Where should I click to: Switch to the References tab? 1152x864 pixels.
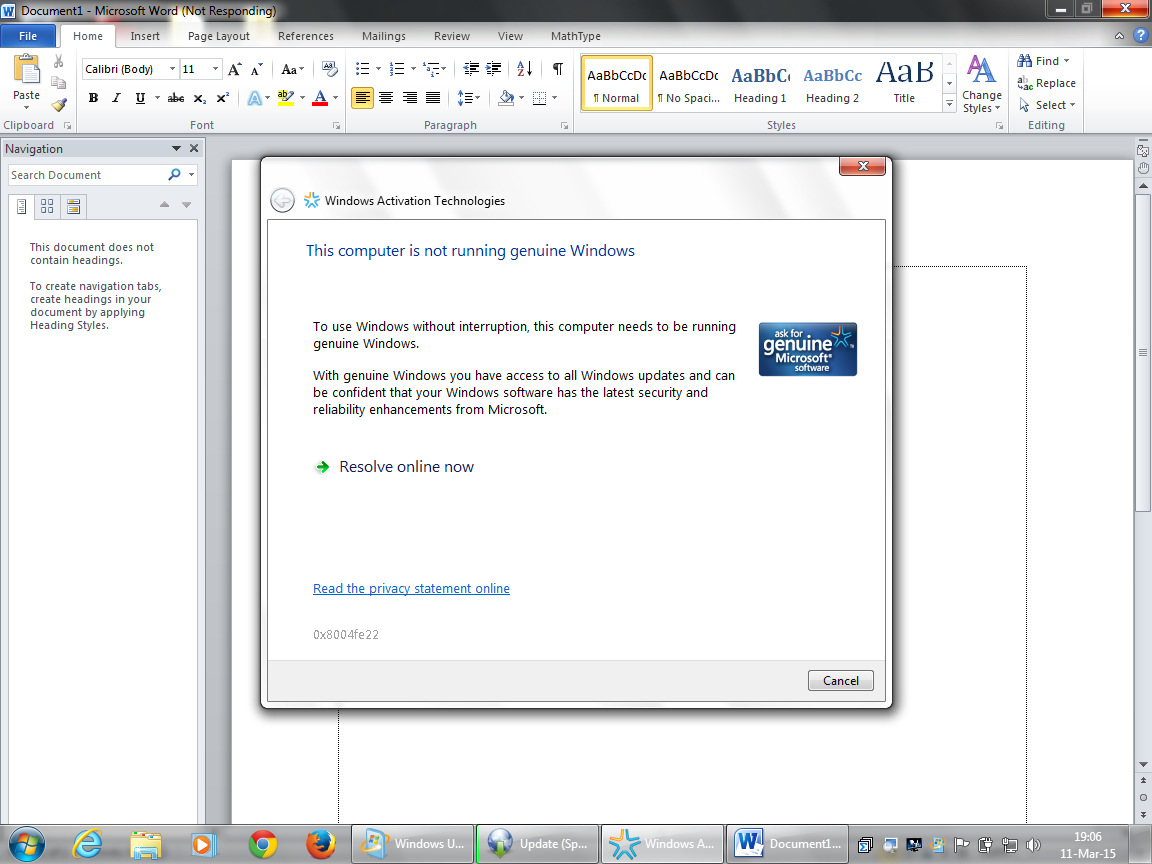pyautogui.click(x=306, y=36)
